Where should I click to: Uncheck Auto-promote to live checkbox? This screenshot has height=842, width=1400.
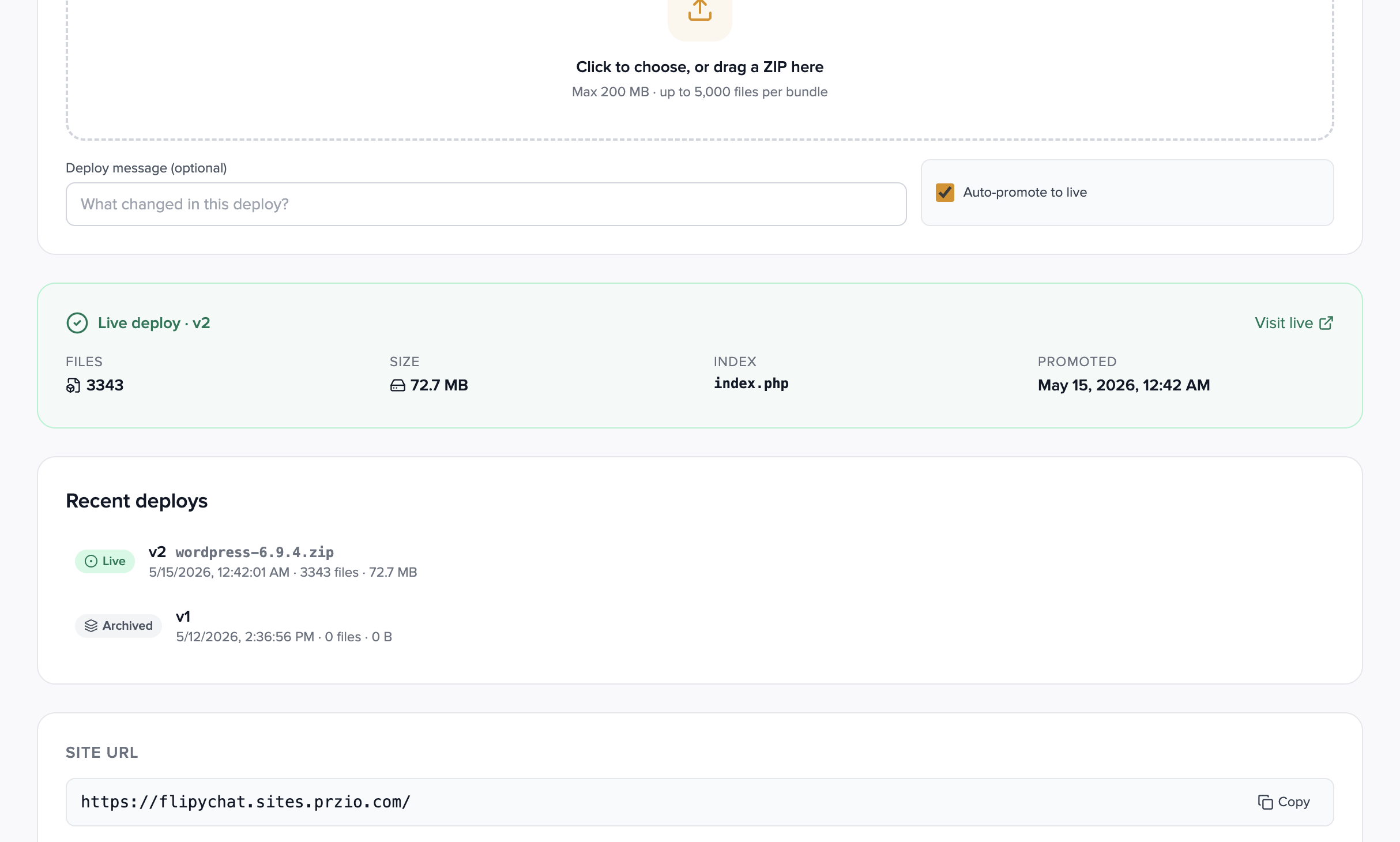click(944, 193)
